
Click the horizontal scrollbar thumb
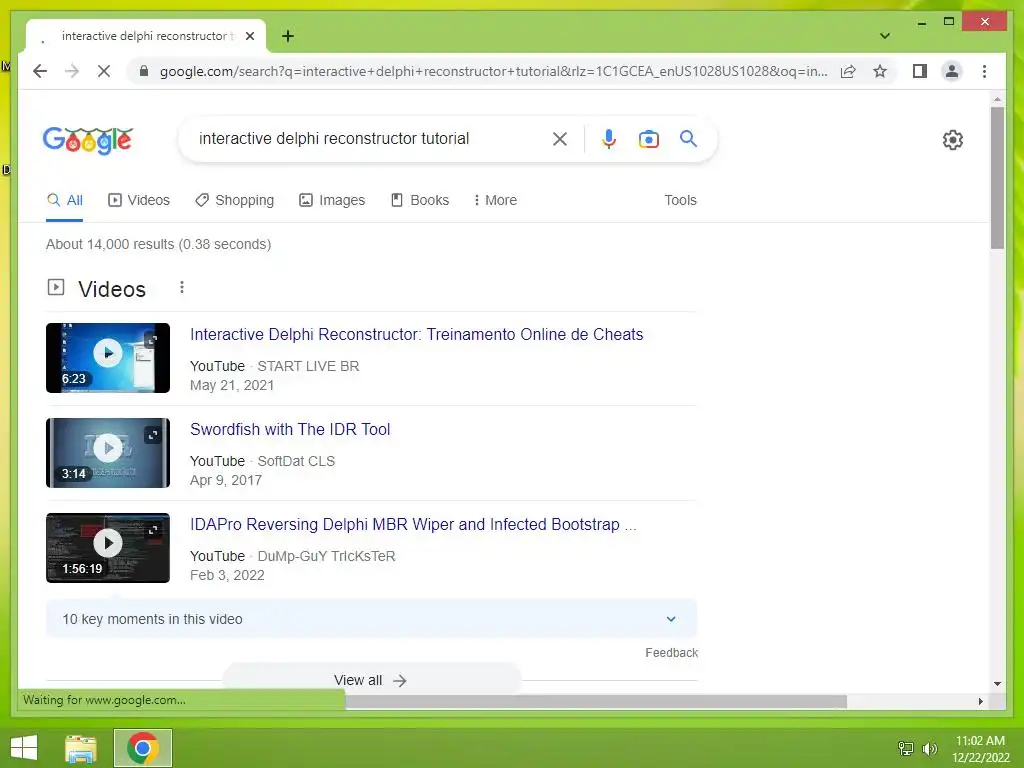tap(596, 701)
